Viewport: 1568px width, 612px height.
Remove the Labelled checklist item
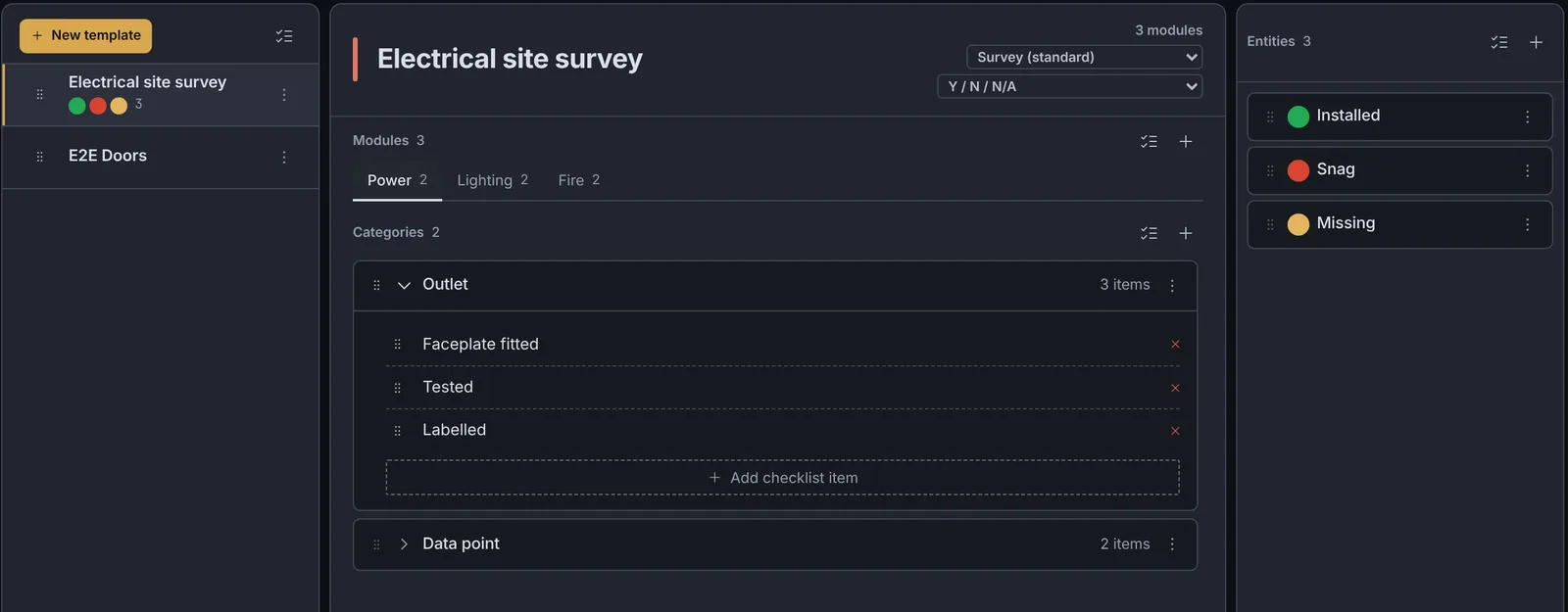[1175, 431]
